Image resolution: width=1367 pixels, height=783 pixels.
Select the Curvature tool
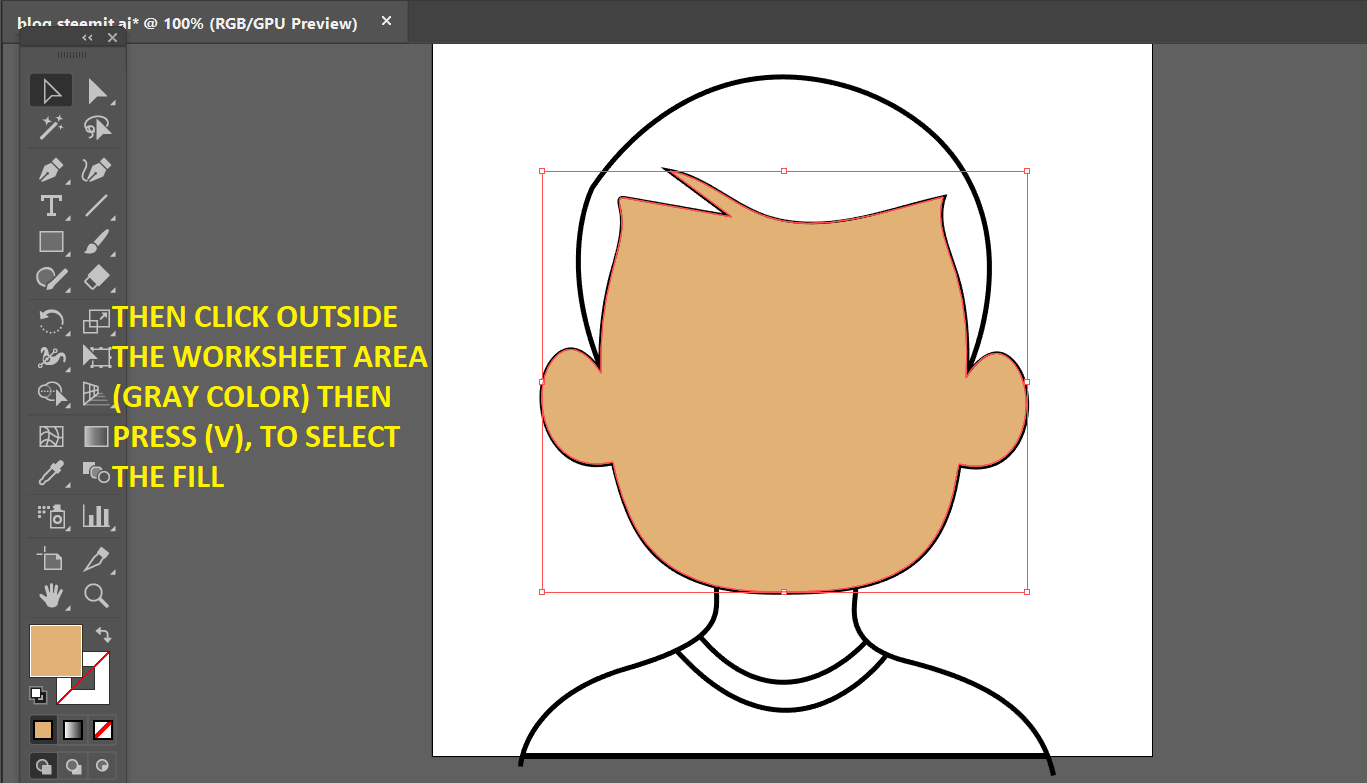(97, 169)
